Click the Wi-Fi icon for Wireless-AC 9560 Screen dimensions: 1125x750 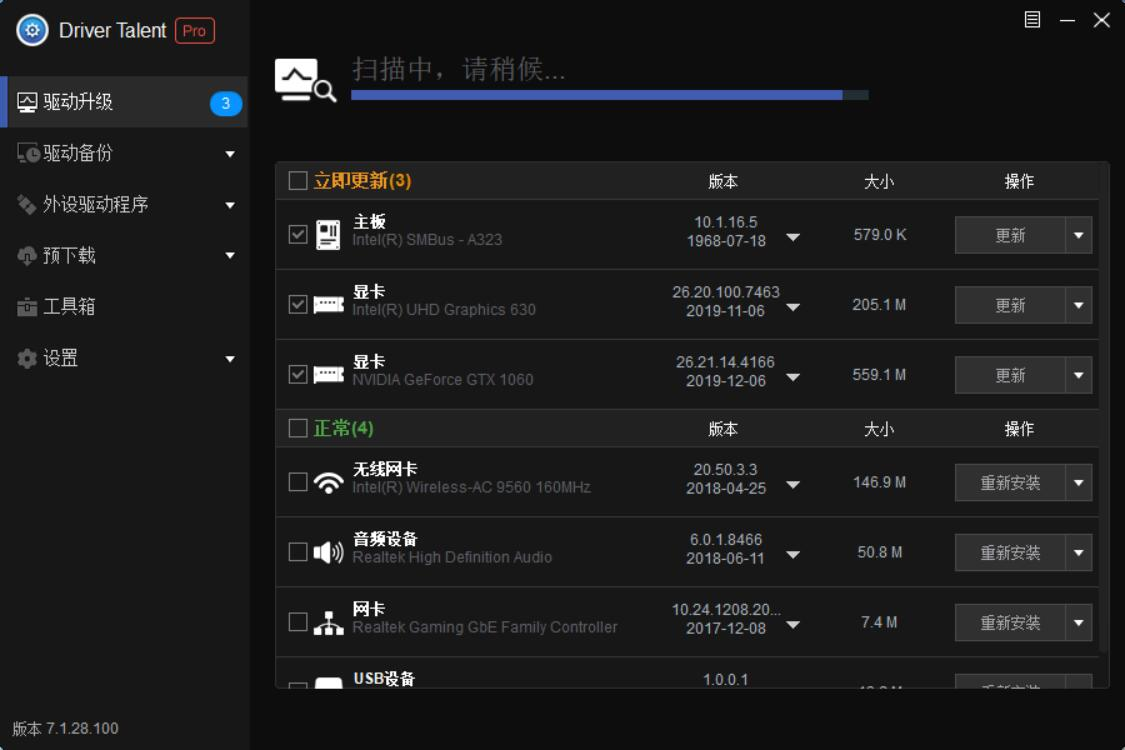pos(329,482)
